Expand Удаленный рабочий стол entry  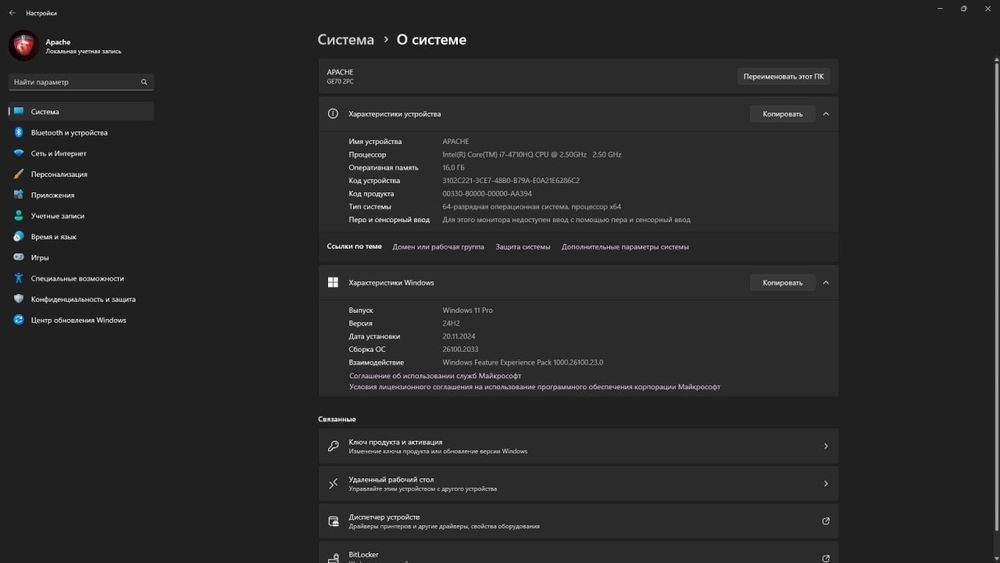point(825,484)
